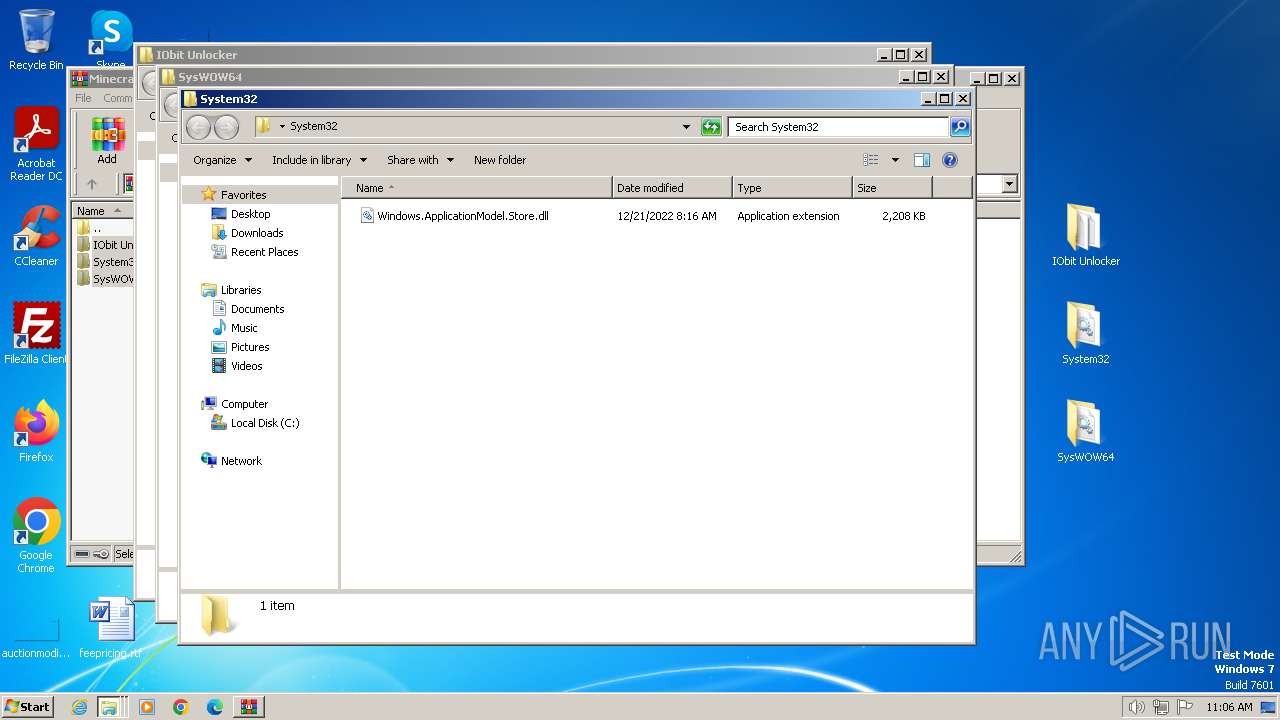The image size is (1280, 720).
Task: Open the Share with dropdown
Action: pyautogui.click(x=420, y=160)
